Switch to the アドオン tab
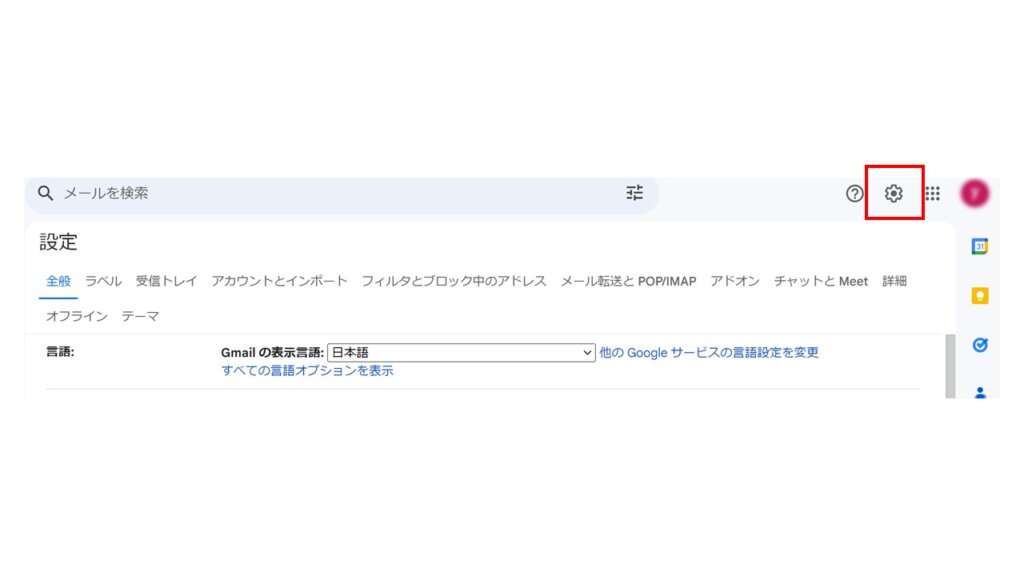This screenshot has width=1024, height=576. (x=735, y=281)
